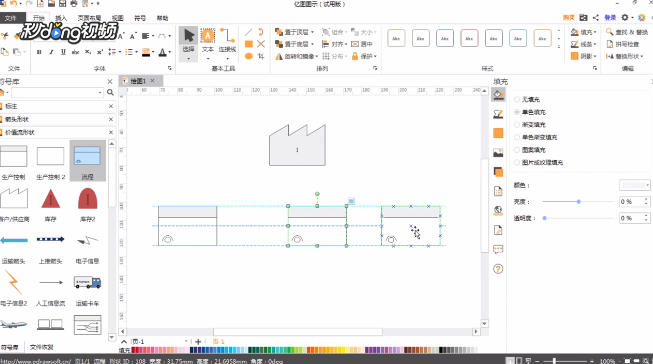
Task: Open the fill color dropdown in Fill panel
Action: pos(635,185)
